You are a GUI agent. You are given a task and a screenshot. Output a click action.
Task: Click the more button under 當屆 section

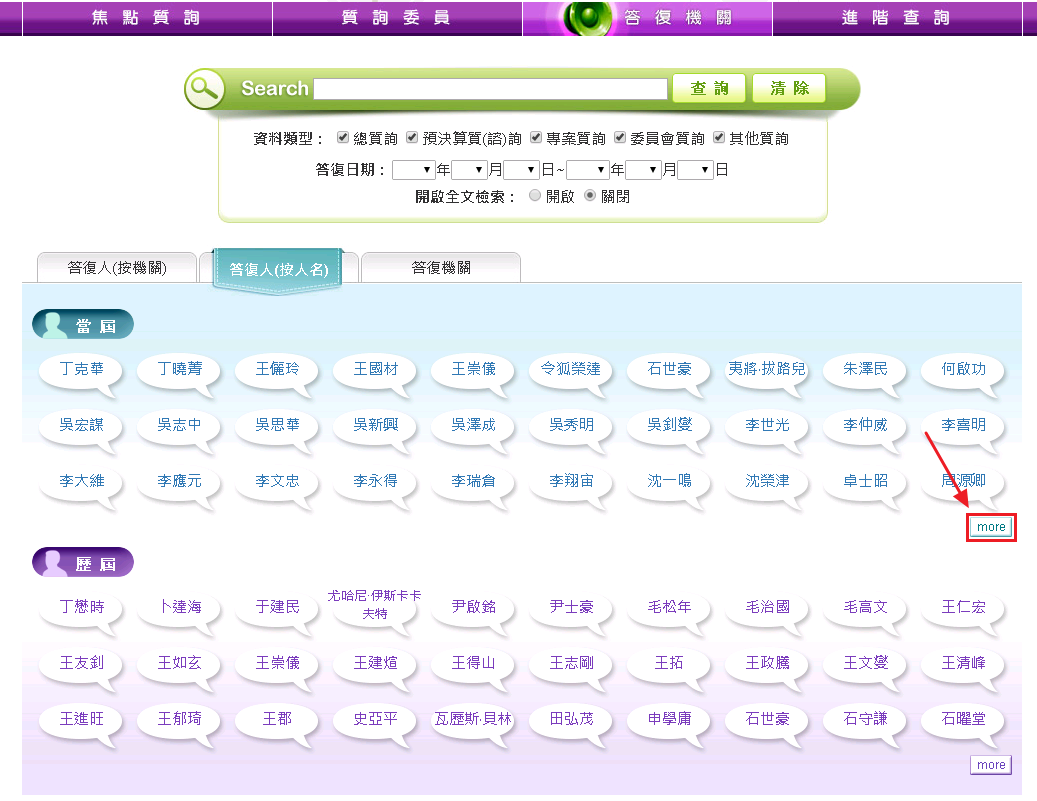tap(991, 527)
